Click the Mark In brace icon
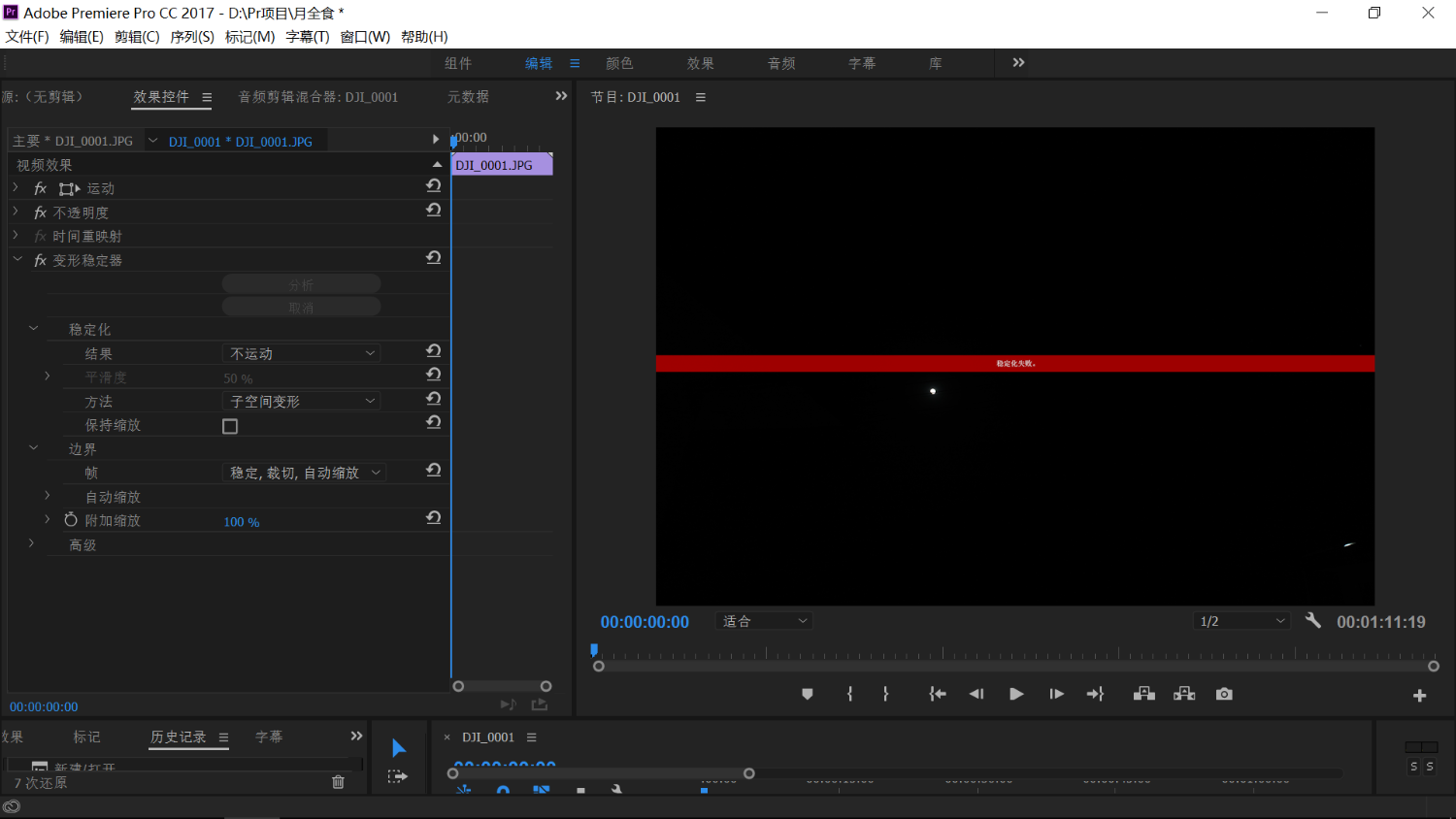This screenshot has height=819, width=1456. (849, 694)
